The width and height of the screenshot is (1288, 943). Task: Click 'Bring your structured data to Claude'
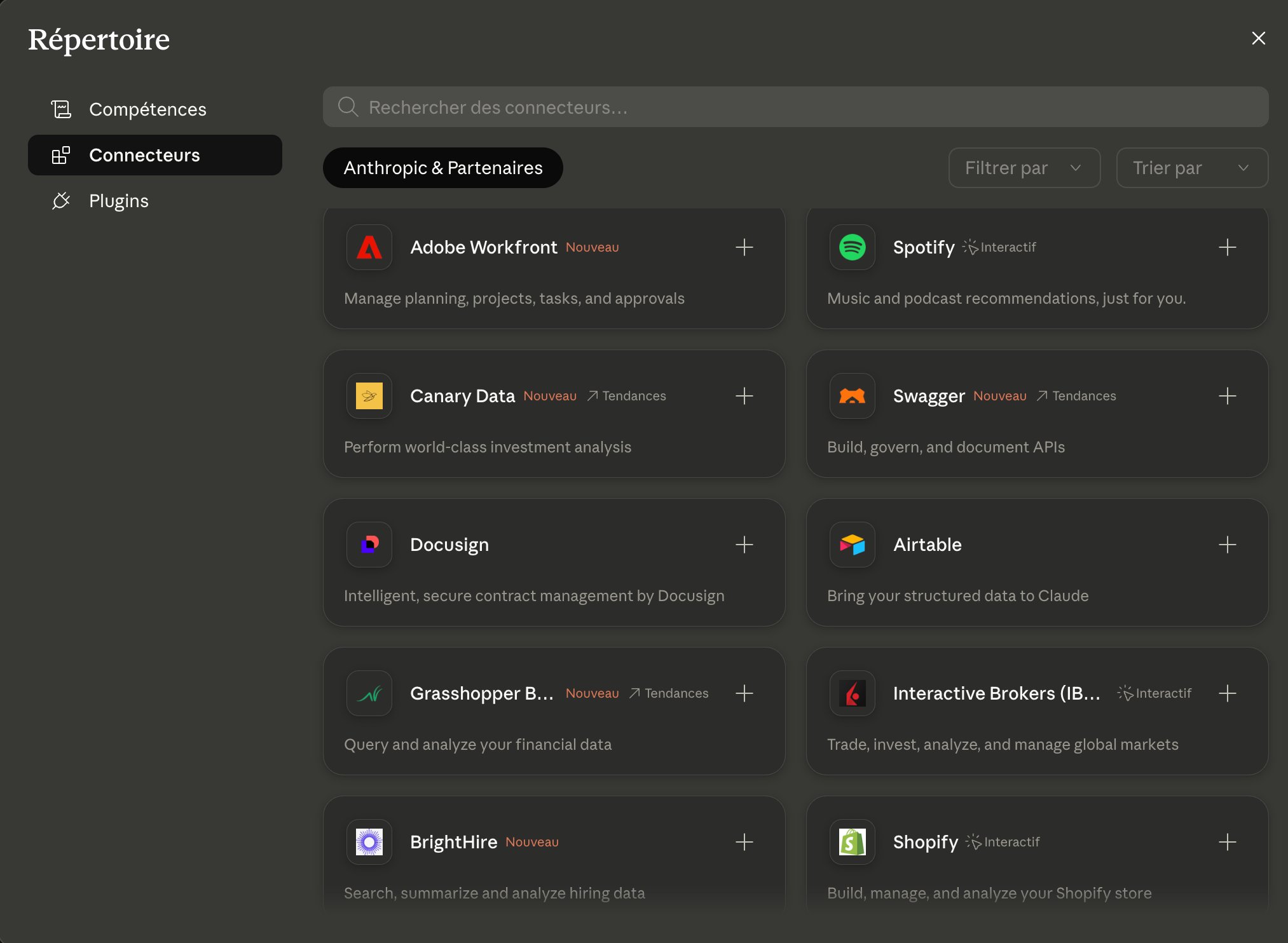pyautogui.click(x=958, y=596)
